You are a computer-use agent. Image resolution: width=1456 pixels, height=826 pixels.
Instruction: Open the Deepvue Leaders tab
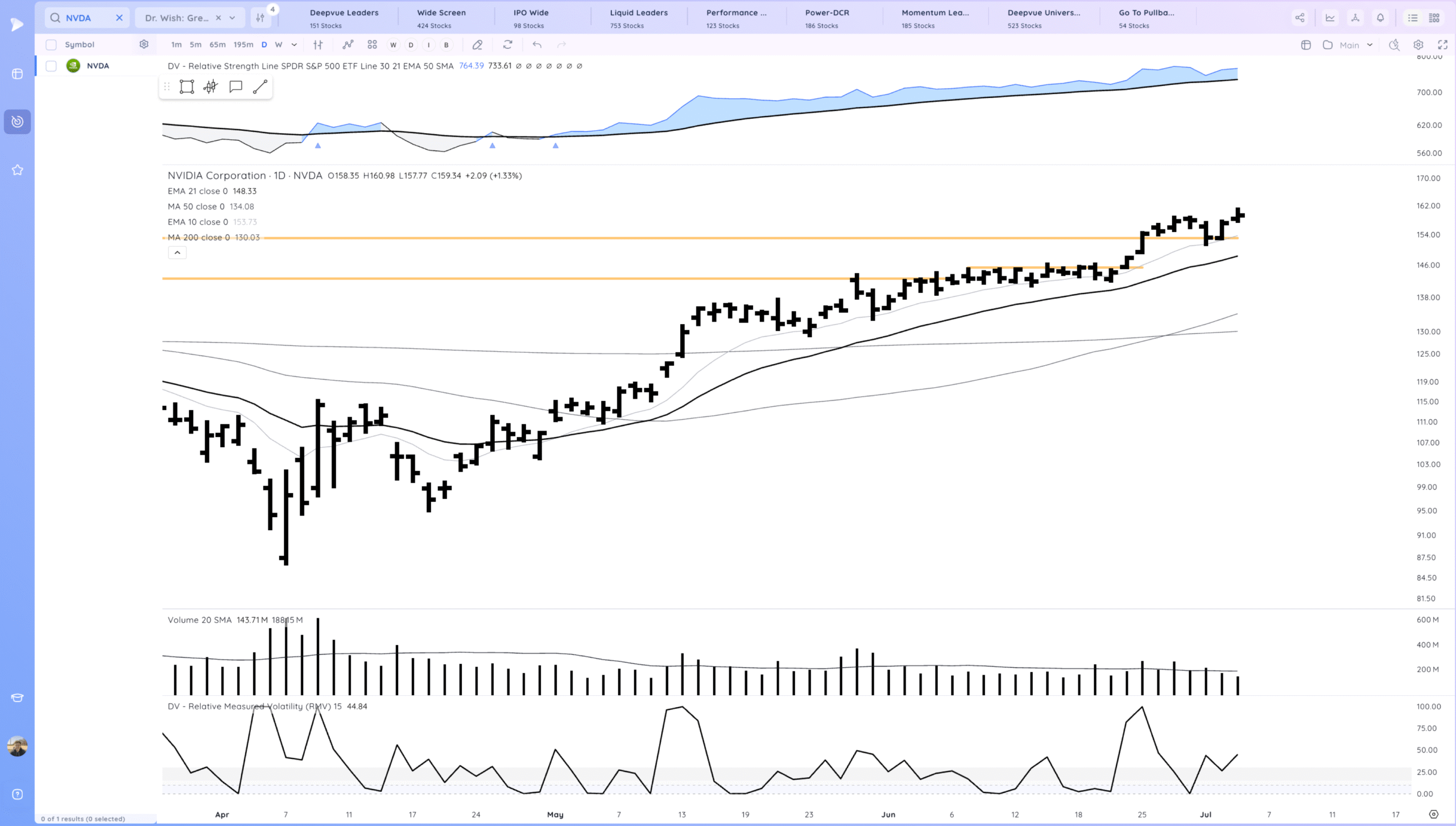344,18
